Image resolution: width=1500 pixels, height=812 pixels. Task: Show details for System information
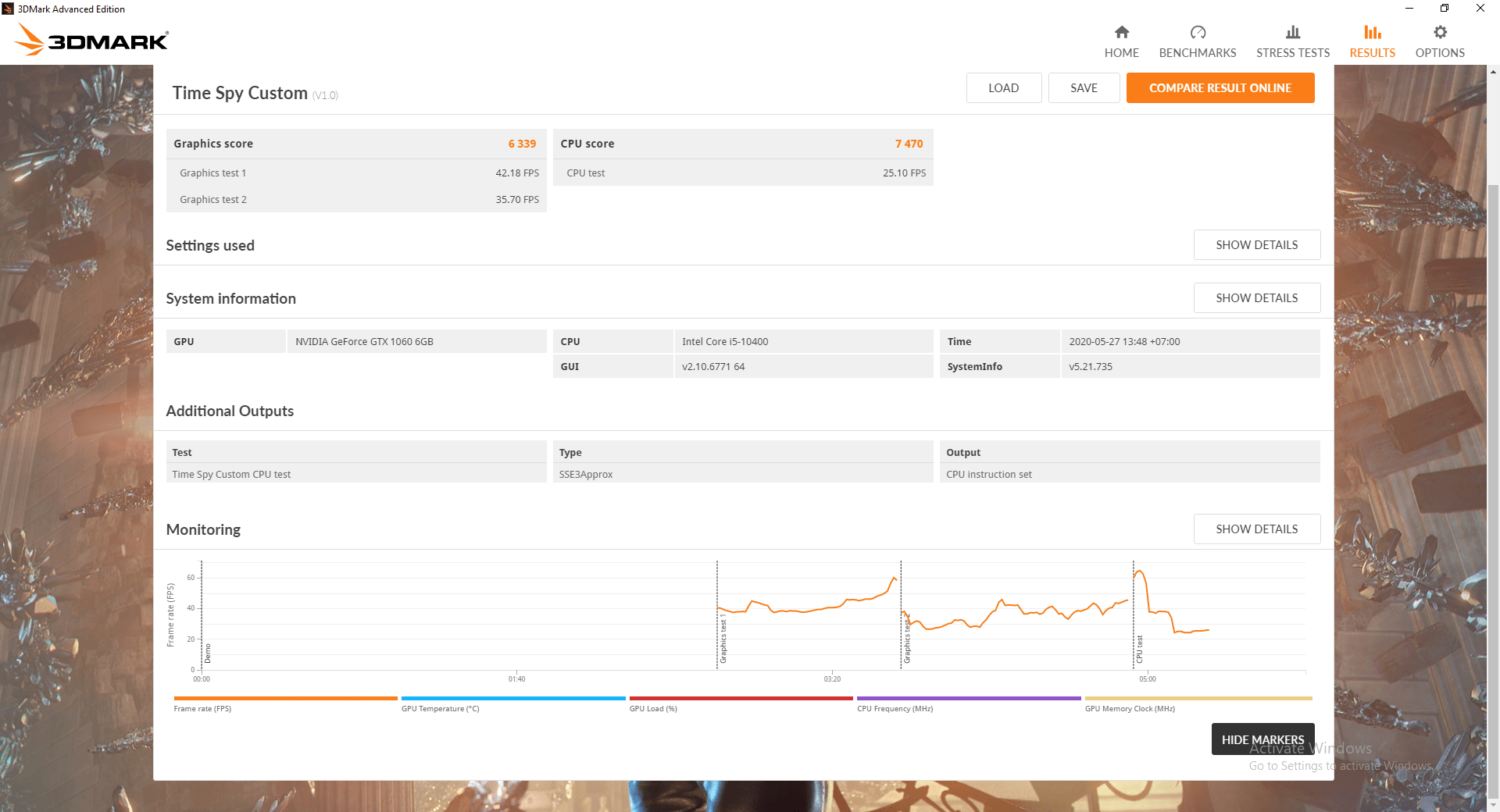(x=1256, y=298)
